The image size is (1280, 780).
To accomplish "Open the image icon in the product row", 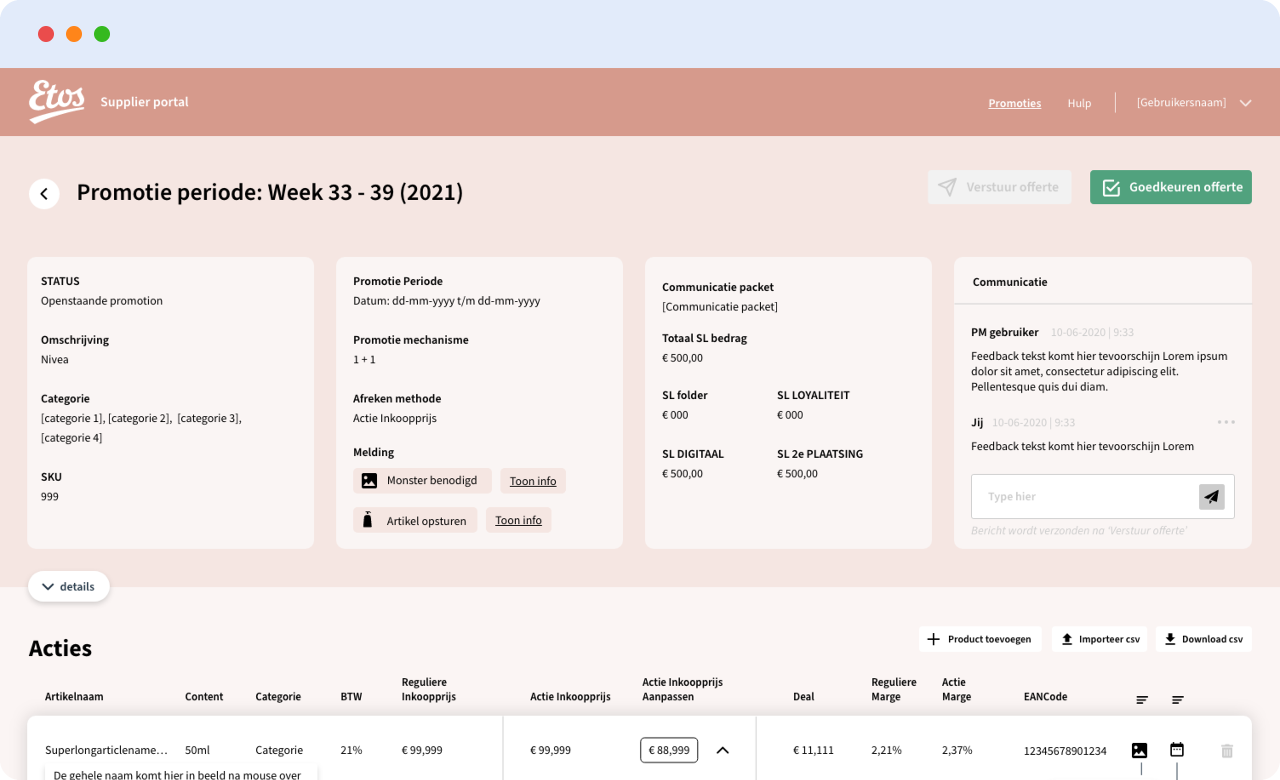I will click(x=1140, y=750).
